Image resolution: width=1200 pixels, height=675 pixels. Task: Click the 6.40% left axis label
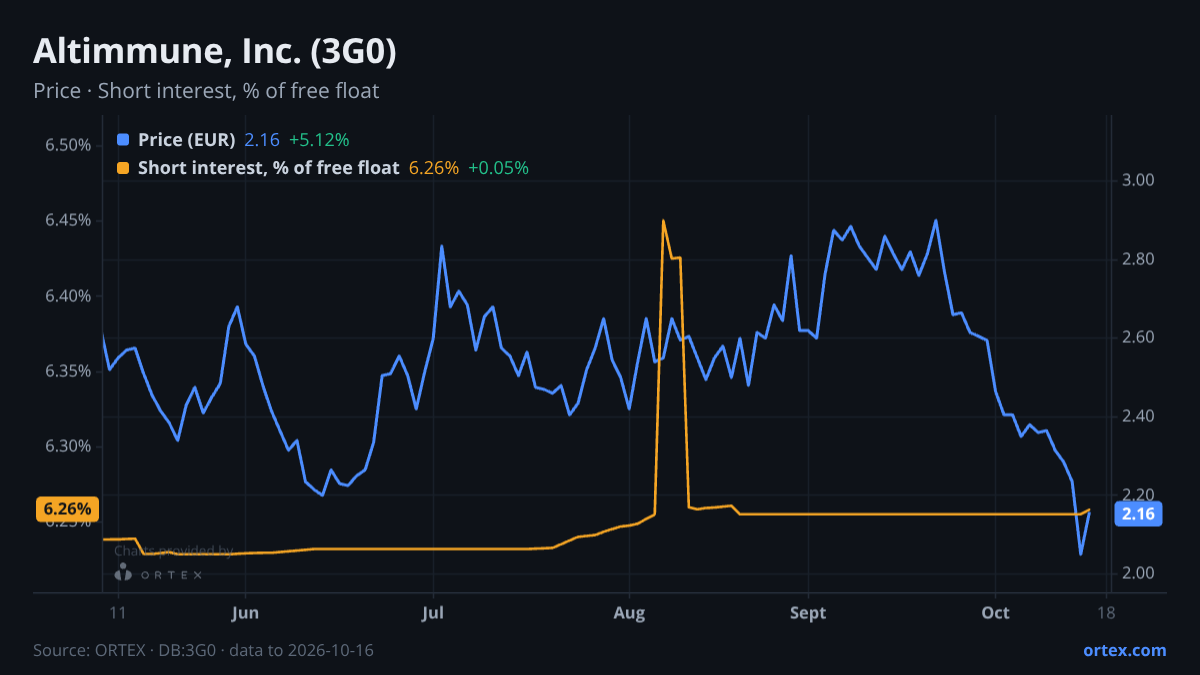click(x=68, y=296)
